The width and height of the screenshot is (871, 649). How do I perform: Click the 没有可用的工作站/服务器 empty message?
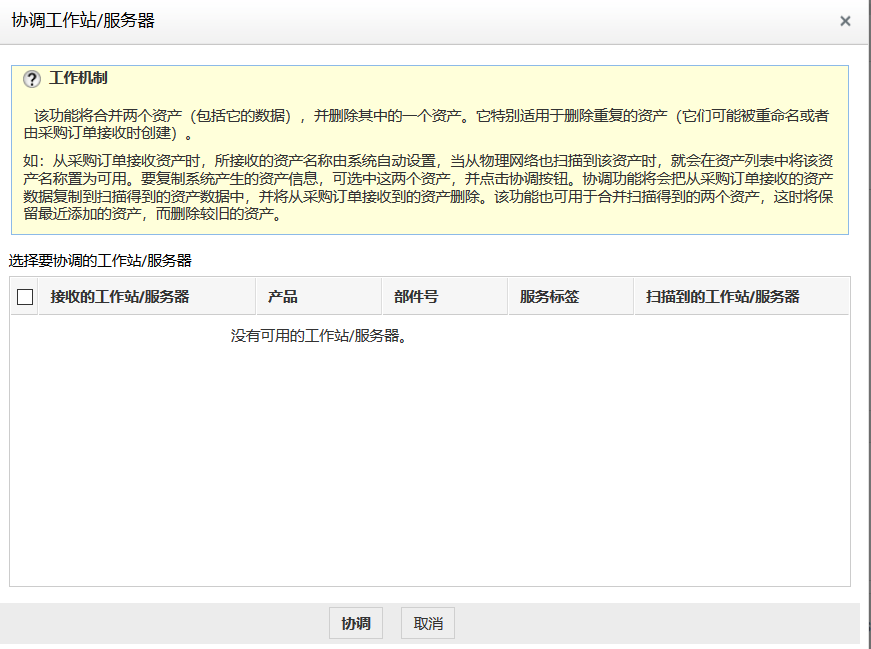point(320,336)
